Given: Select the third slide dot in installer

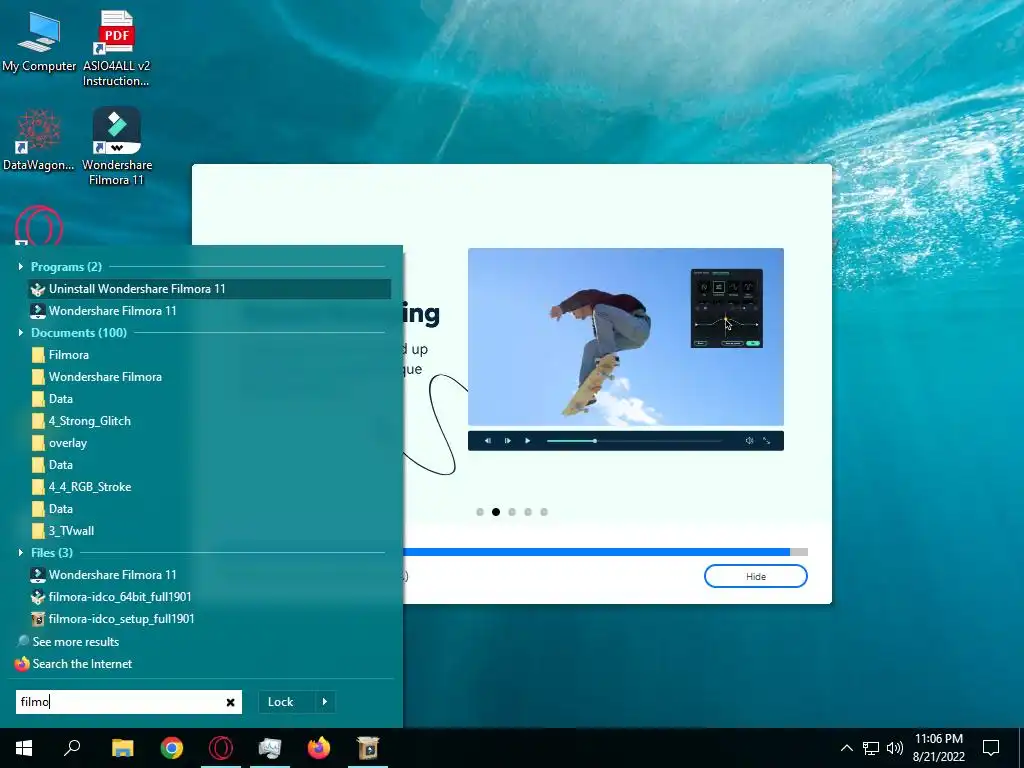Looking at the screenshot, I should (512, 512).
